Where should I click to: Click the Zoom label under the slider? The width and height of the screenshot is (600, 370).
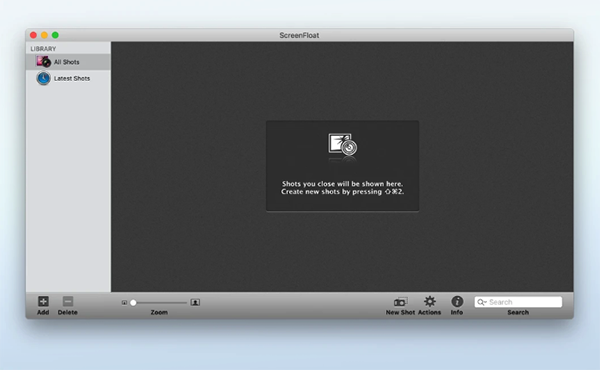point(159,312)
